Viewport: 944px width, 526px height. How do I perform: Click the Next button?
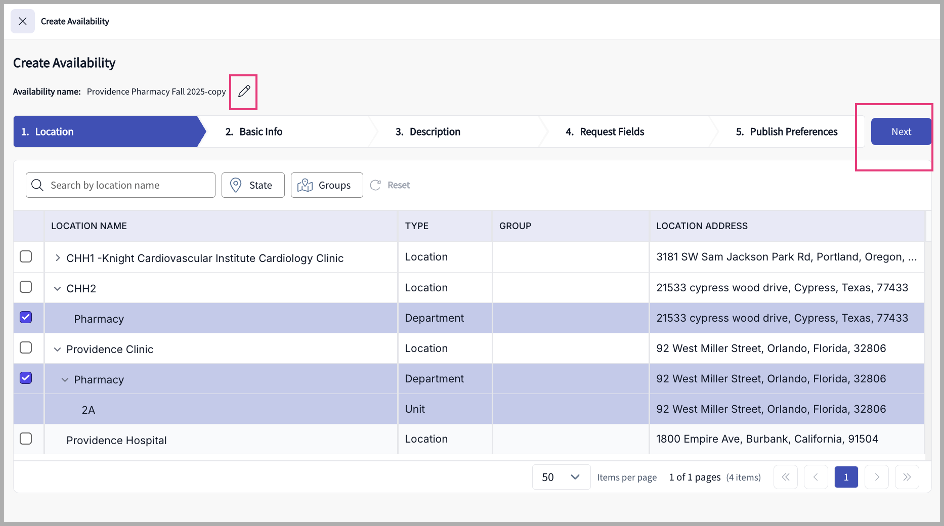click(900, 132)
